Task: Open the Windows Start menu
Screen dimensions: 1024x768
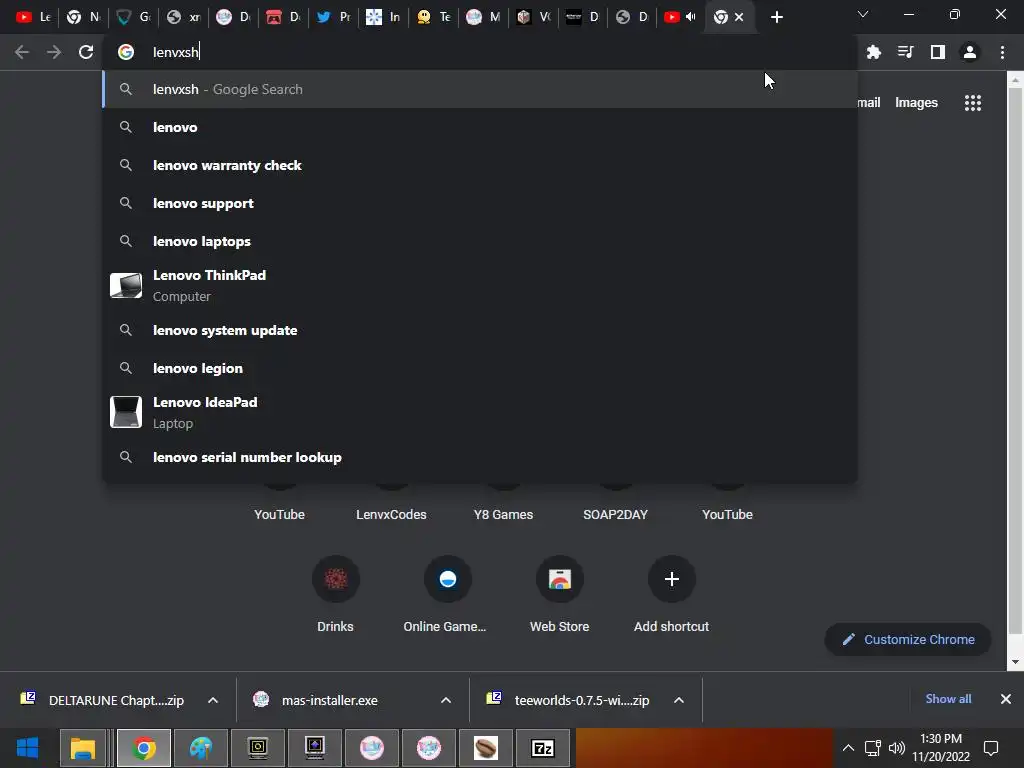Action: tap(27, 748)
